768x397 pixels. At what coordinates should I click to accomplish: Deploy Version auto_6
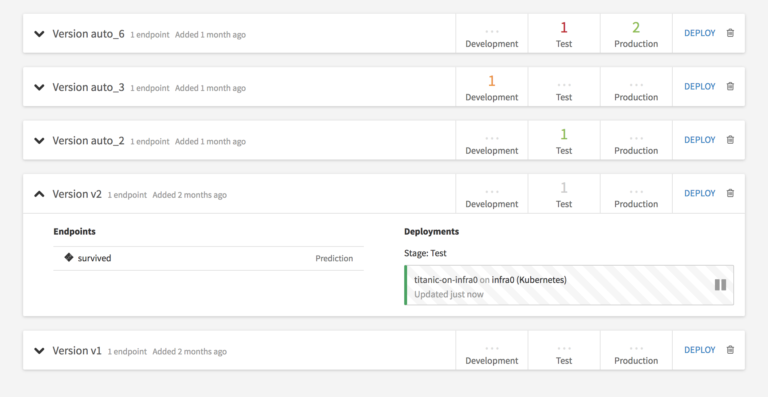[x=699, y=33]
